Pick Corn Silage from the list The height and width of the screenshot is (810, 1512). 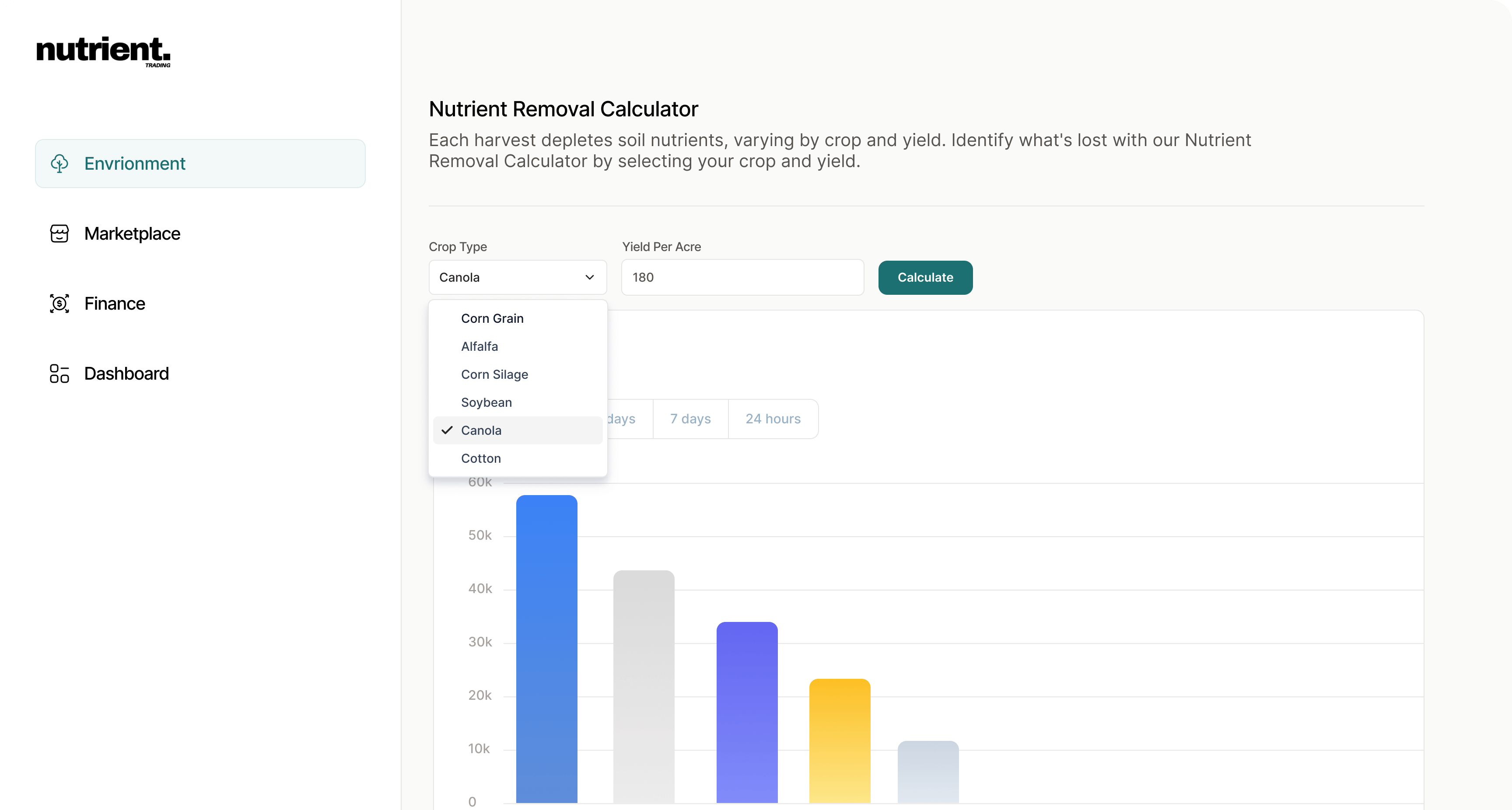(518, 374)
